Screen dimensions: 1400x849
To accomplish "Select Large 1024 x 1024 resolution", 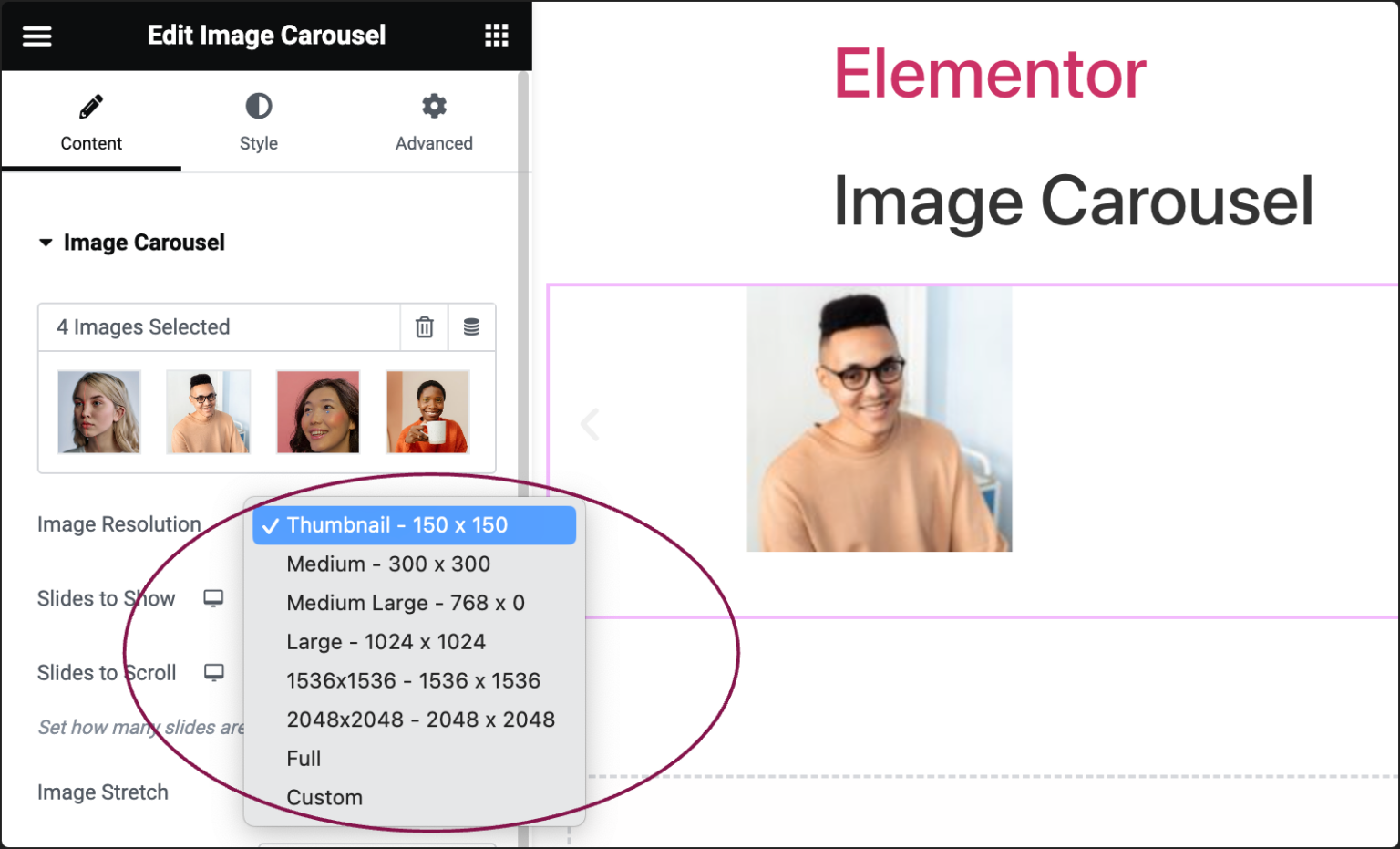I will click(x=386, y=641).
